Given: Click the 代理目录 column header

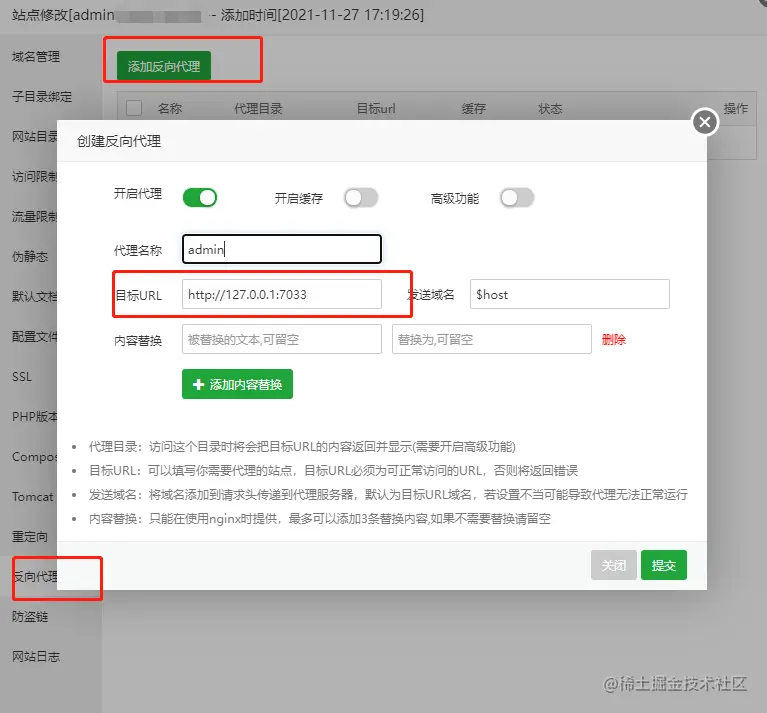Looking at the screenshot, I should [258, 108].
